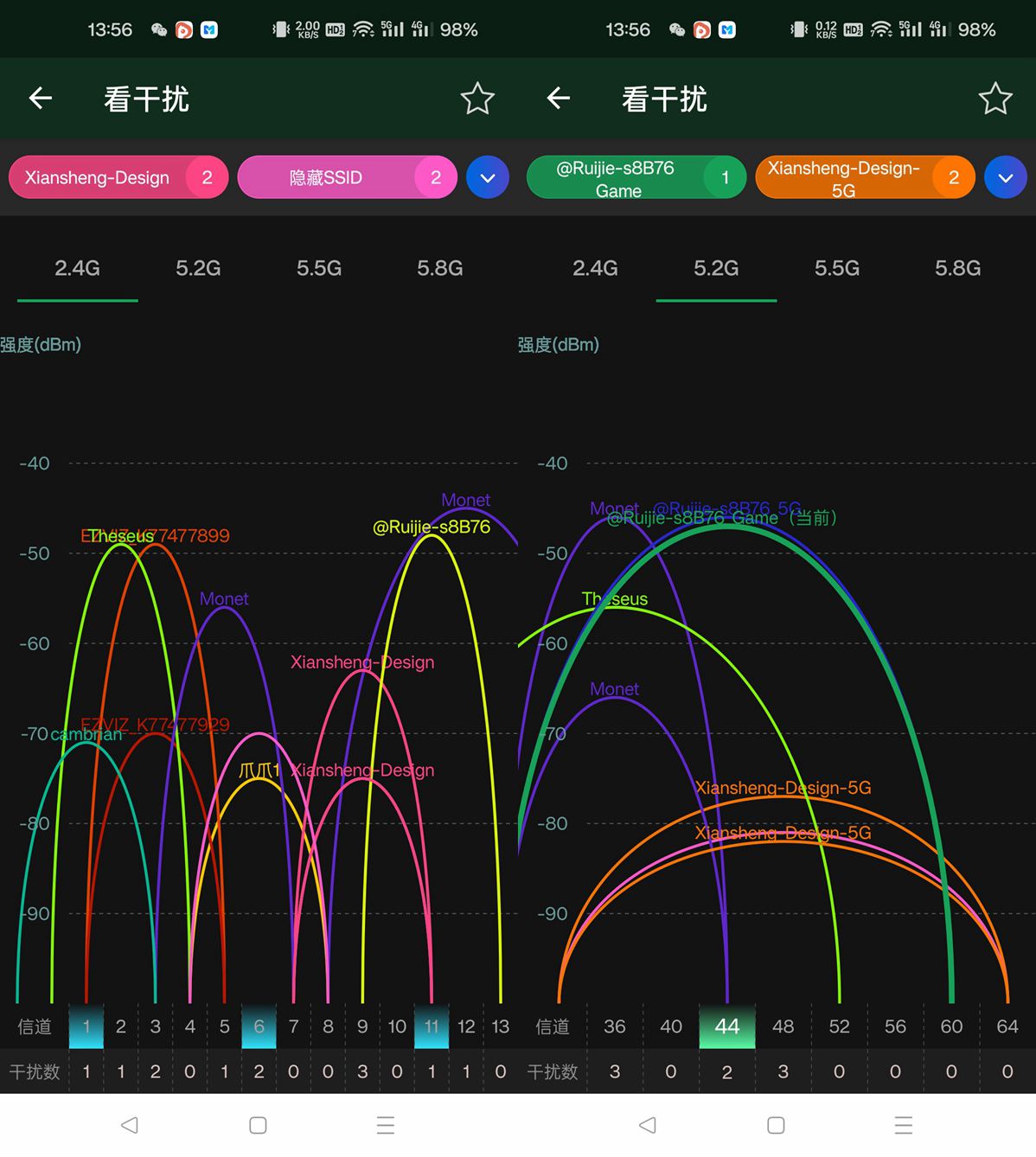Favorite with left screen star icon

(477, 99)
